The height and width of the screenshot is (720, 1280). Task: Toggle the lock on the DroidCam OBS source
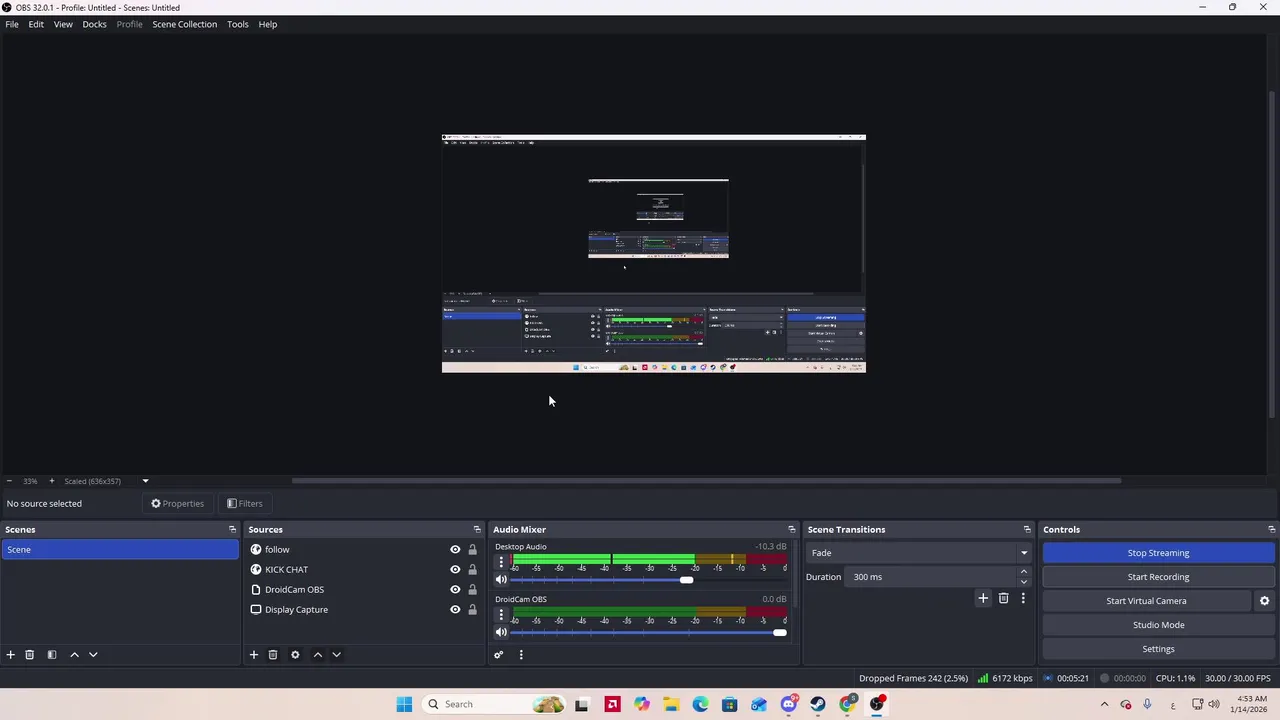tap(472, 590)
